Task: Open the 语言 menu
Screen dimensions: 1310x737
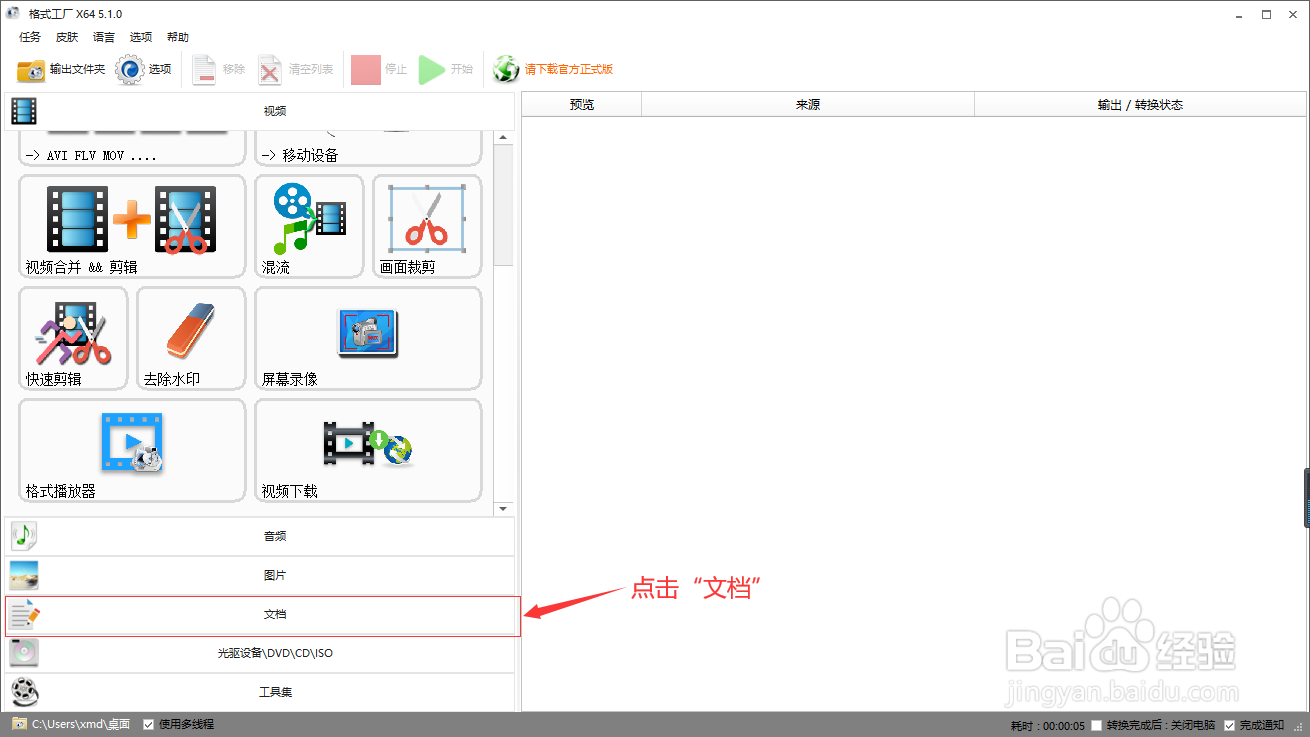Action: (104, 37)
